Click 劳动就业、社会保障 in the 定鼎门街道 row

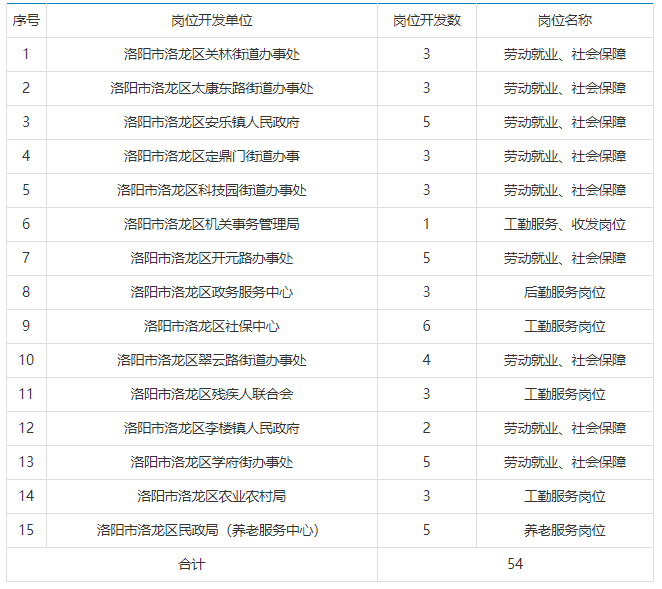point(565,156)
